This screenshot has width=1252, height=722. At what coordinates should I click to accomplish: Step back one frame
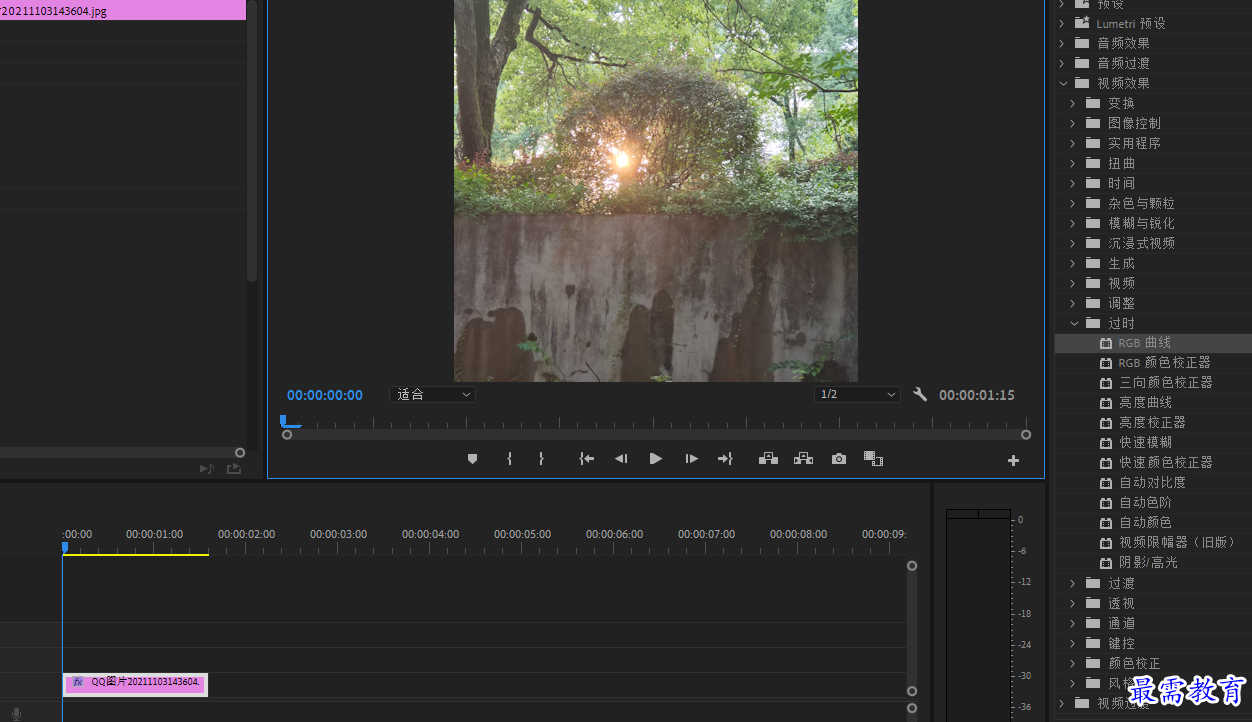click(621, 459)
